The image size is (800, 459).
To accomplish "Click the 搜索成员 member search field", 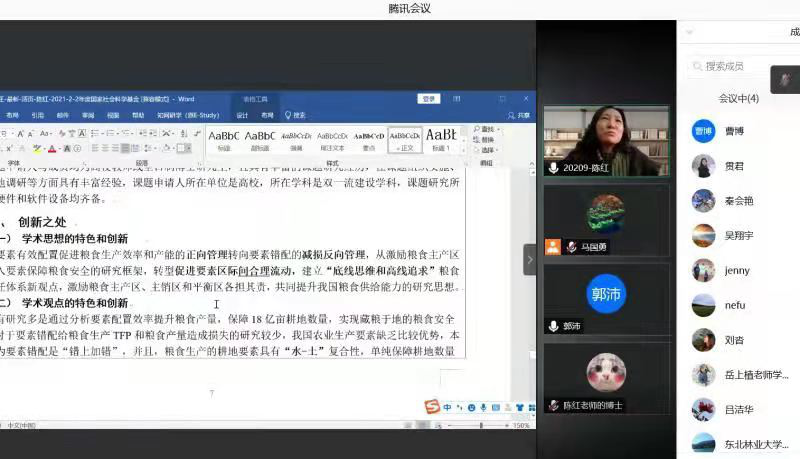I will (x=738, y=67).
